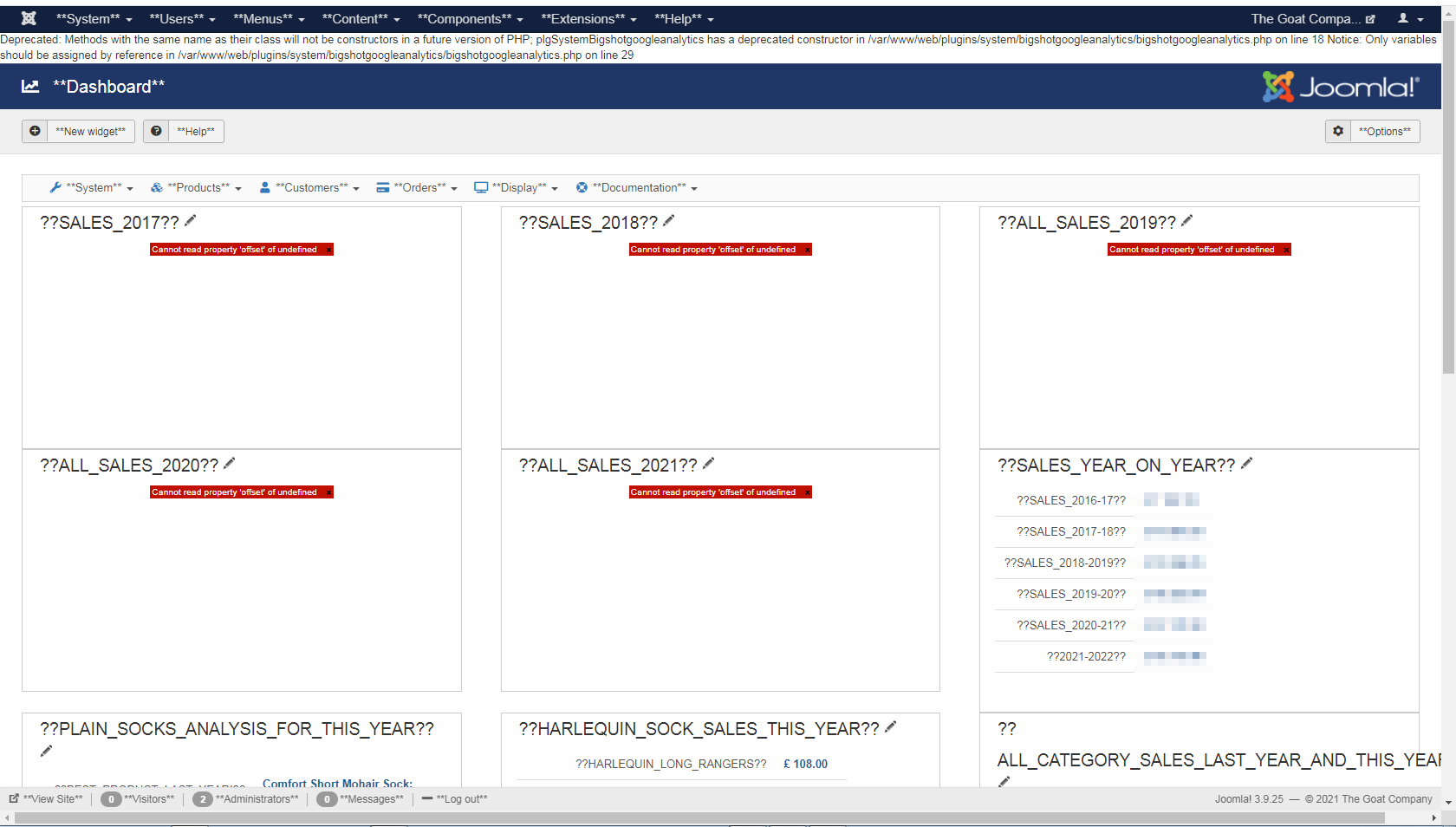Edit the ??SALES_YEAR_ON_YEAR?? widget via pencil
The image size is (1456, 827).
click(x=1247, y=464)
